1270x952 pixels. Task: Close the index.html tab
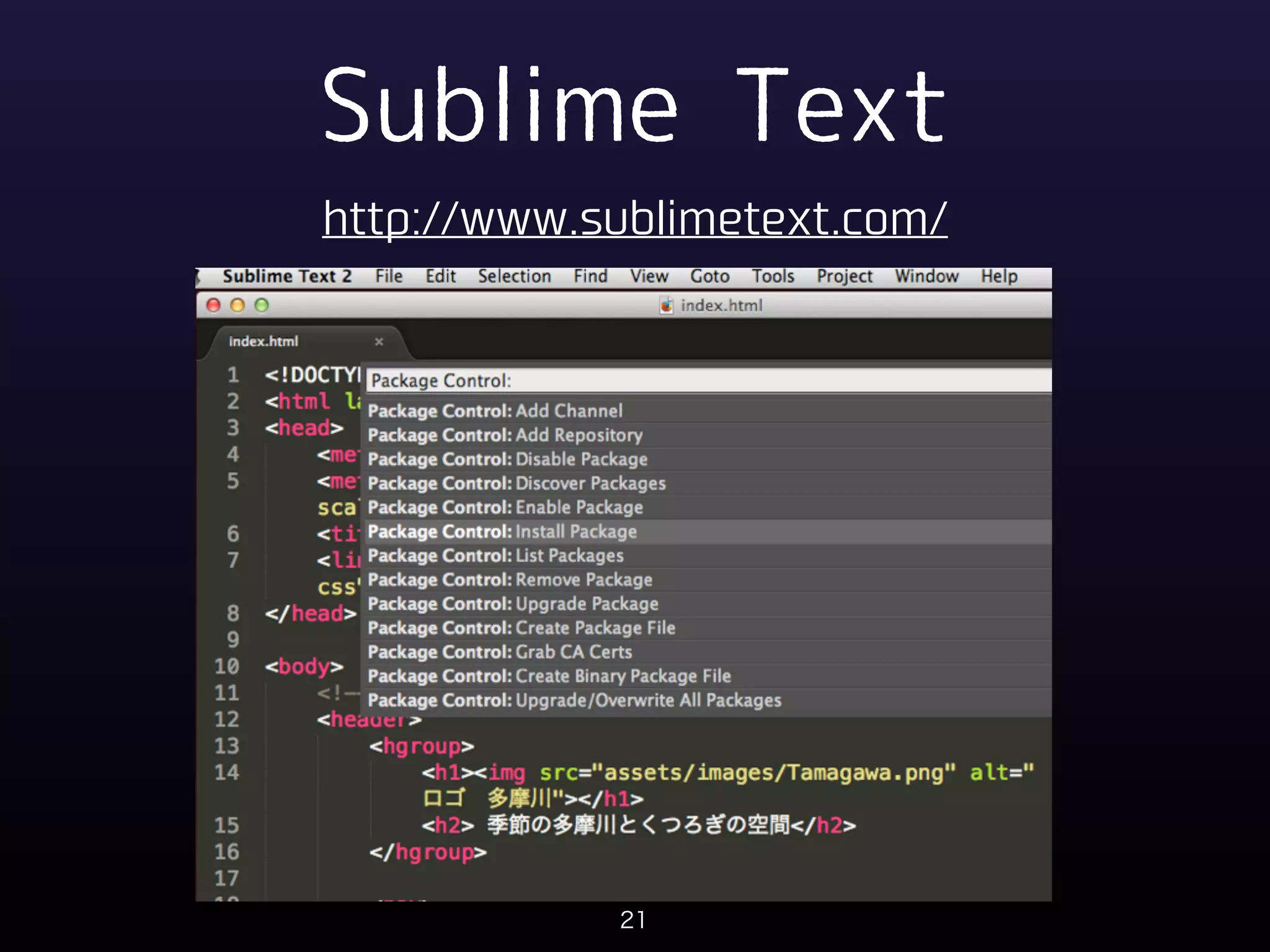point(379,342)
